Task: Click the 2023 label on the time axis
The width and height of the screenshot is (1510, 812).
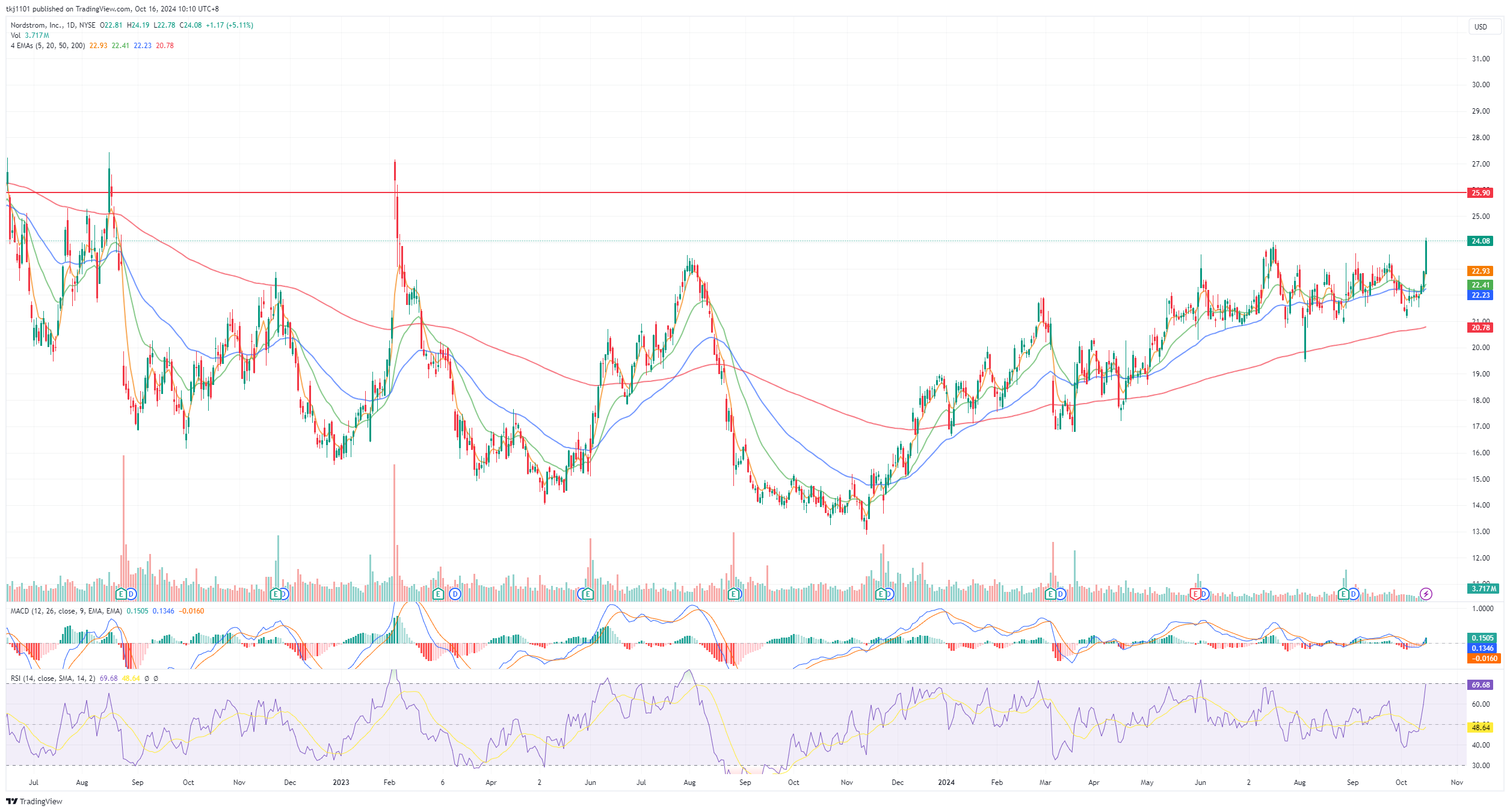Action: pyautogui.click(x=341, y=783)
